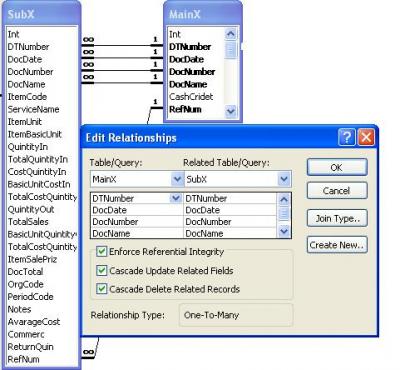The width and height of the screenshot is (400, 370).
Task: Select AvarageCost field in SubX table
Action: click(x=34, y=322)
